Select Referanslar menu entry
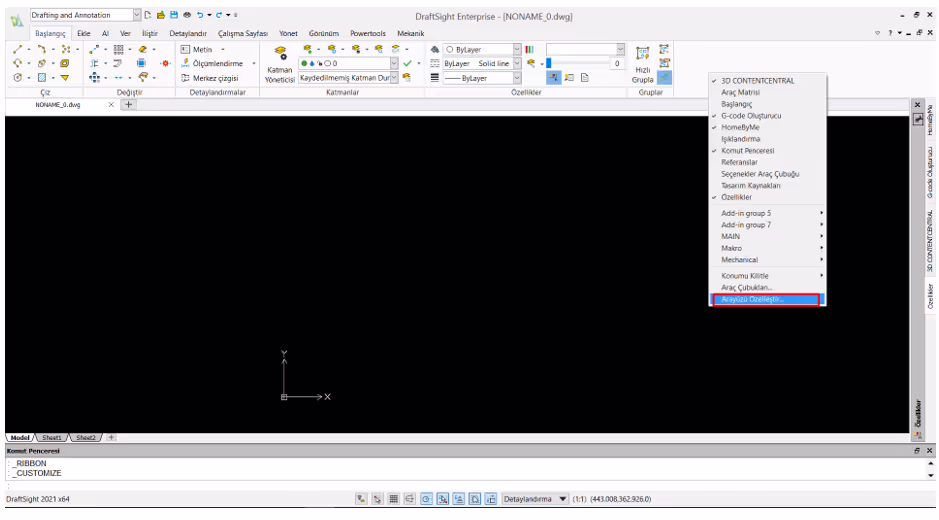 pos(767,162)
